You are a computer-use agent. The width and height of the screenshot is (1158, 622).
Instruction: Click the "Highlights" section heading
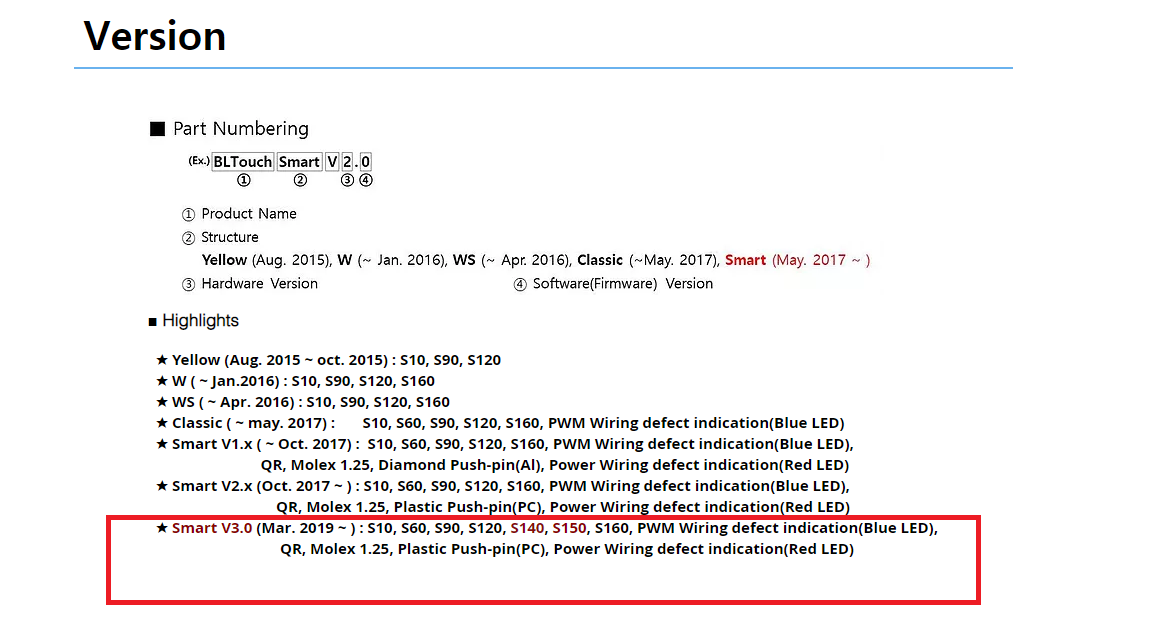coord(200,321)
